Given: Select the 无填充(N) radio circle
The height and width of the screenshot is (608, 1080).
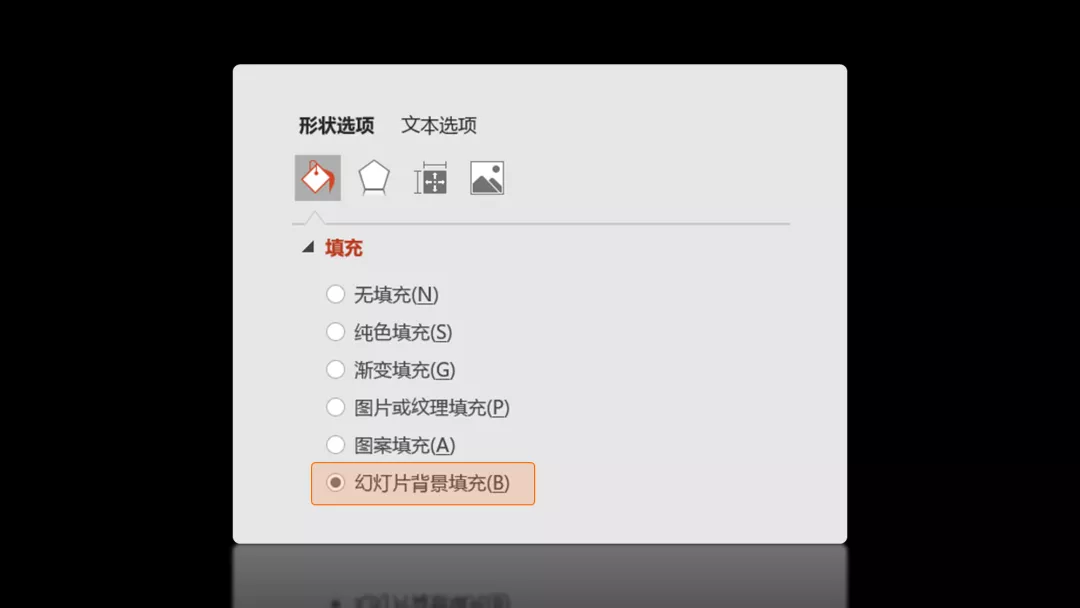Looking at the screenshot, I should click(x=335, y=294).
